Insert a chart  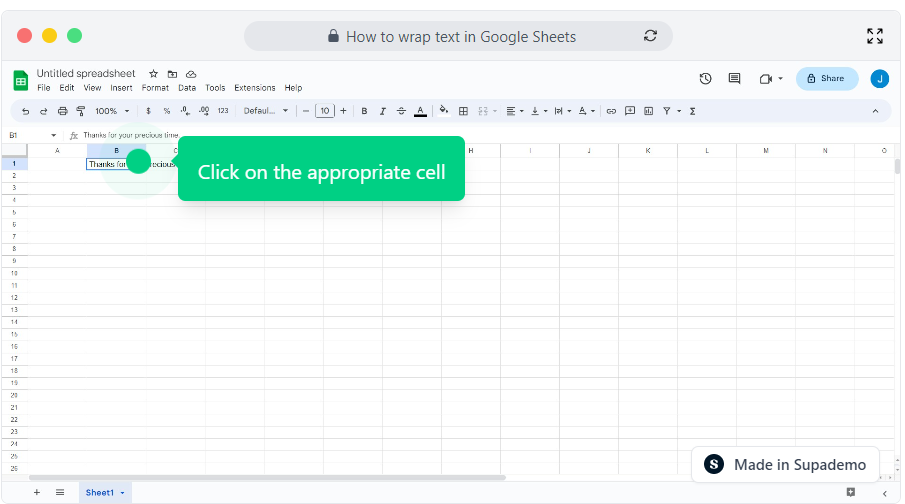pos(649,111)
